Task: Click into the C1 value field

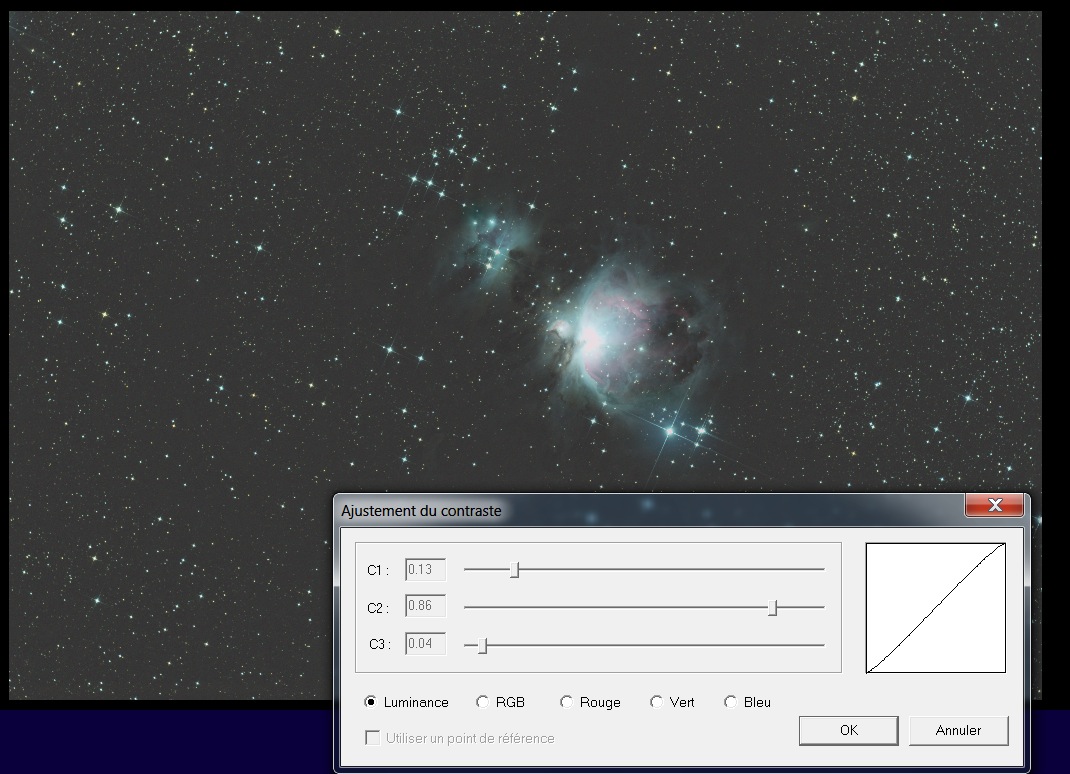Action: click(425, 570)
